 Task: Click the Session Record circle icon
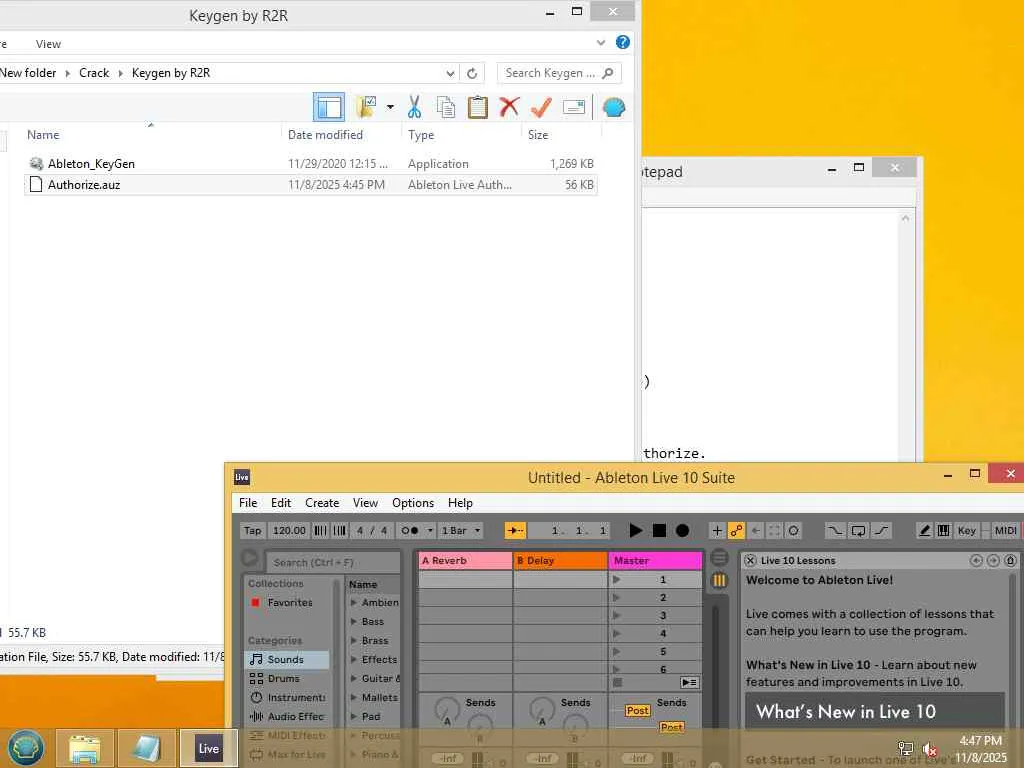coord(793,531)
